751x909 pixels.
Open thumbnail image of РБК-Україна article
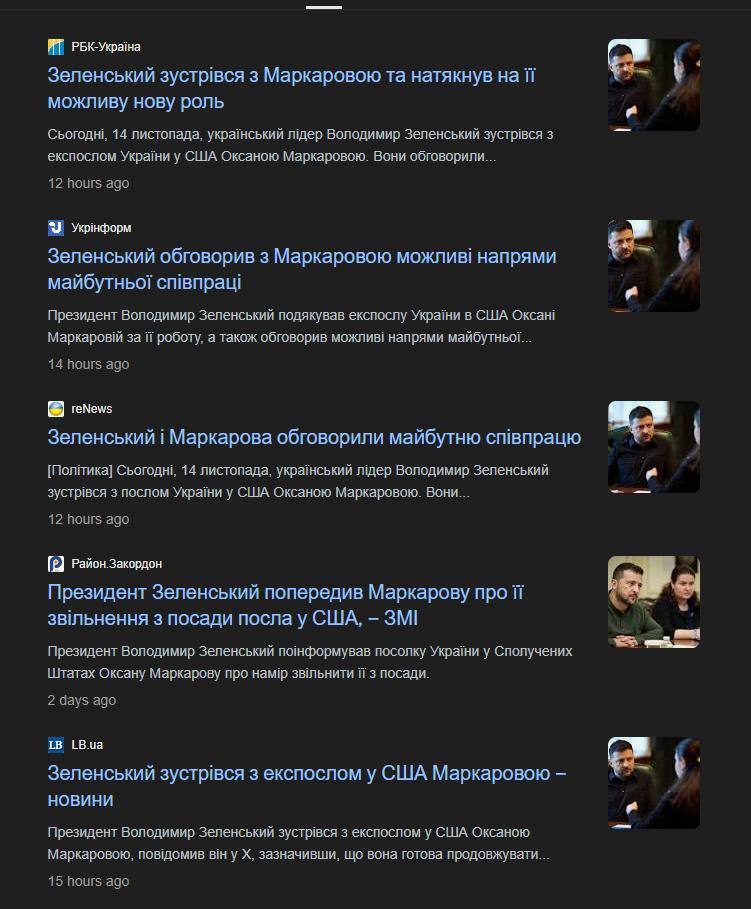[654, 85]
